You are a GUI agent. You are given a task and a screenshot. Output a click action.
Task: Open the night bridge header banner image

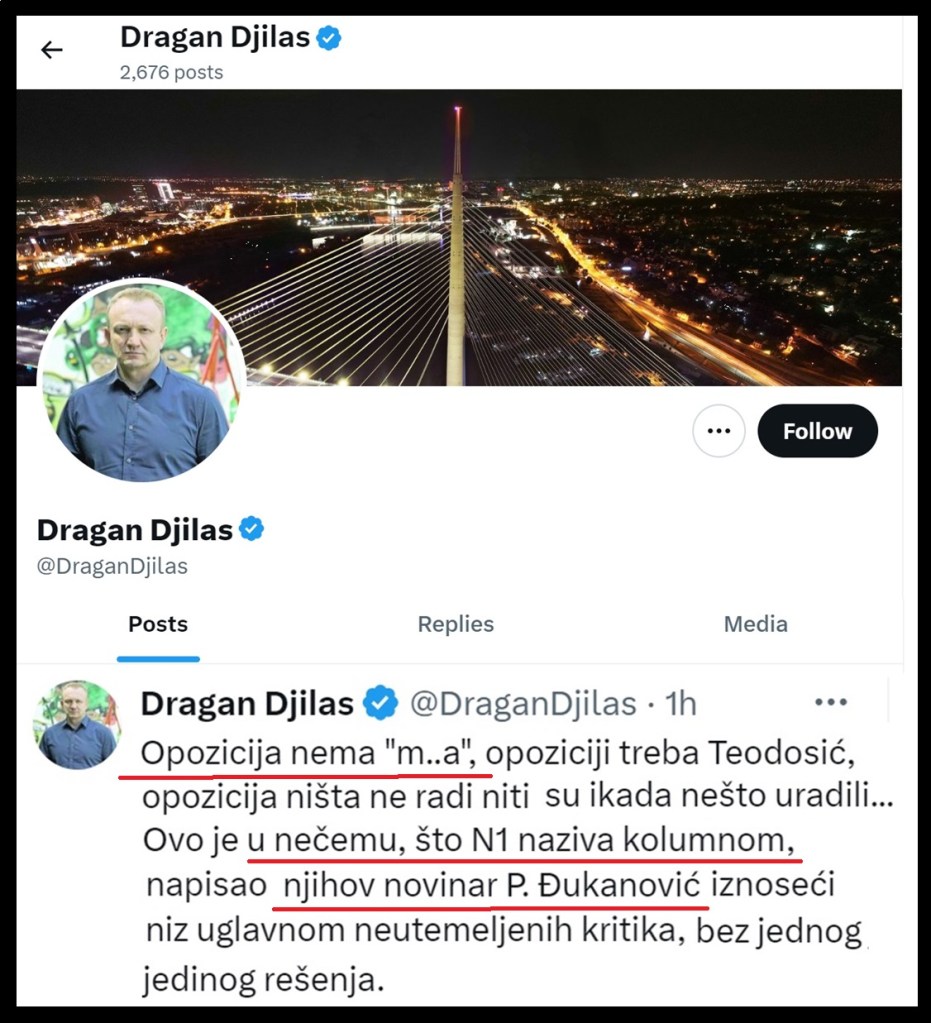(x=459, y=237)
